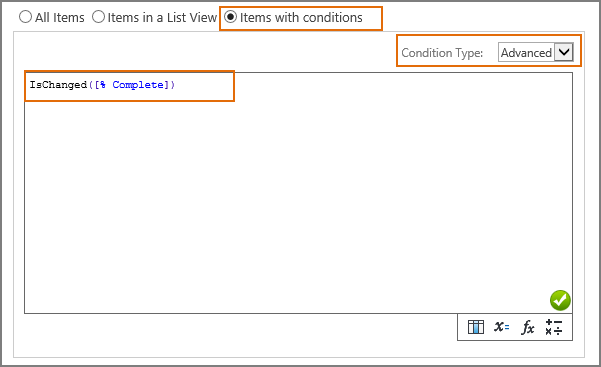Select the Items with conditions radio button
Screen dimensions: 601x367
click(x=230, y=17)
